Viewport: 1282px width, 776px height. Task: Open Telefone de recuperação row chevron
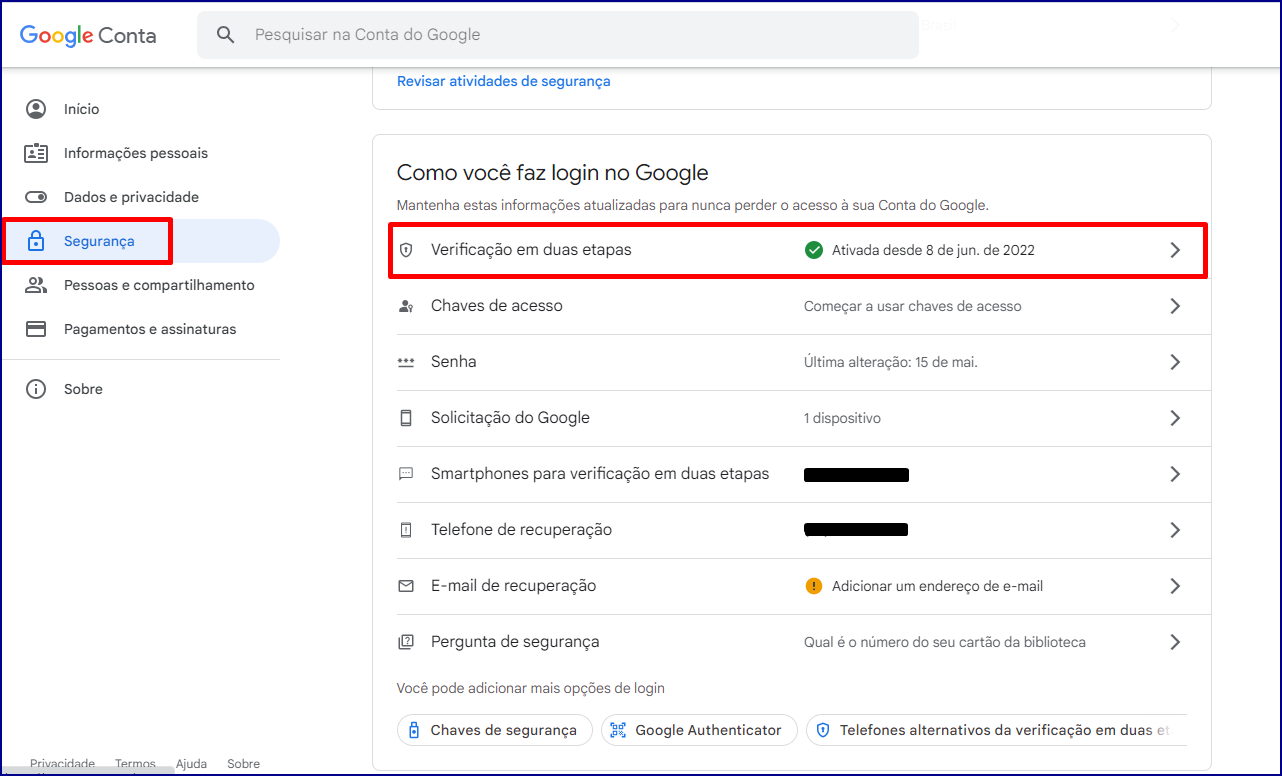click(x=1175, y=530)
